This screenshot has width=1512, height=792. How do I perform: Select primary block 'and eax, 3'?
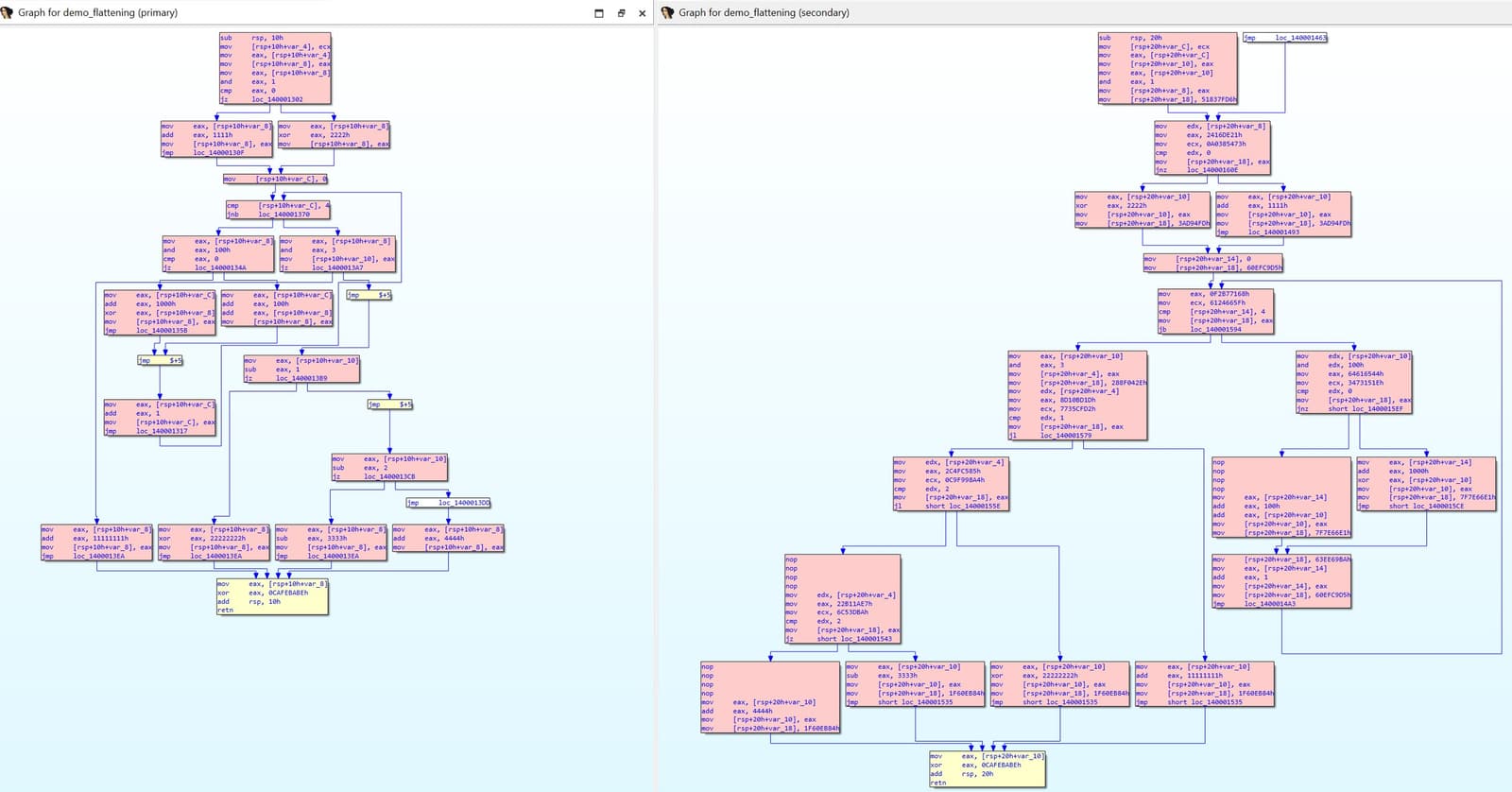pyautogui.click(x=337, y=254)
